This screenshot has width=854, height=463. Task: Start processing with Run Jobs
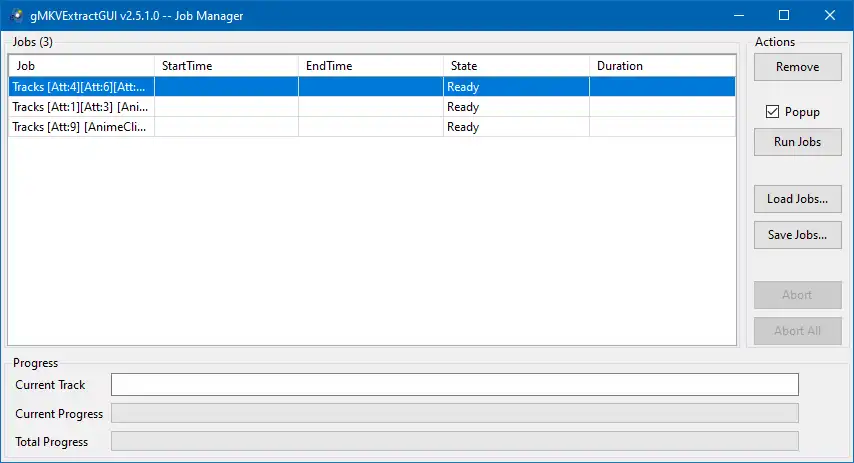pos(797,142)
